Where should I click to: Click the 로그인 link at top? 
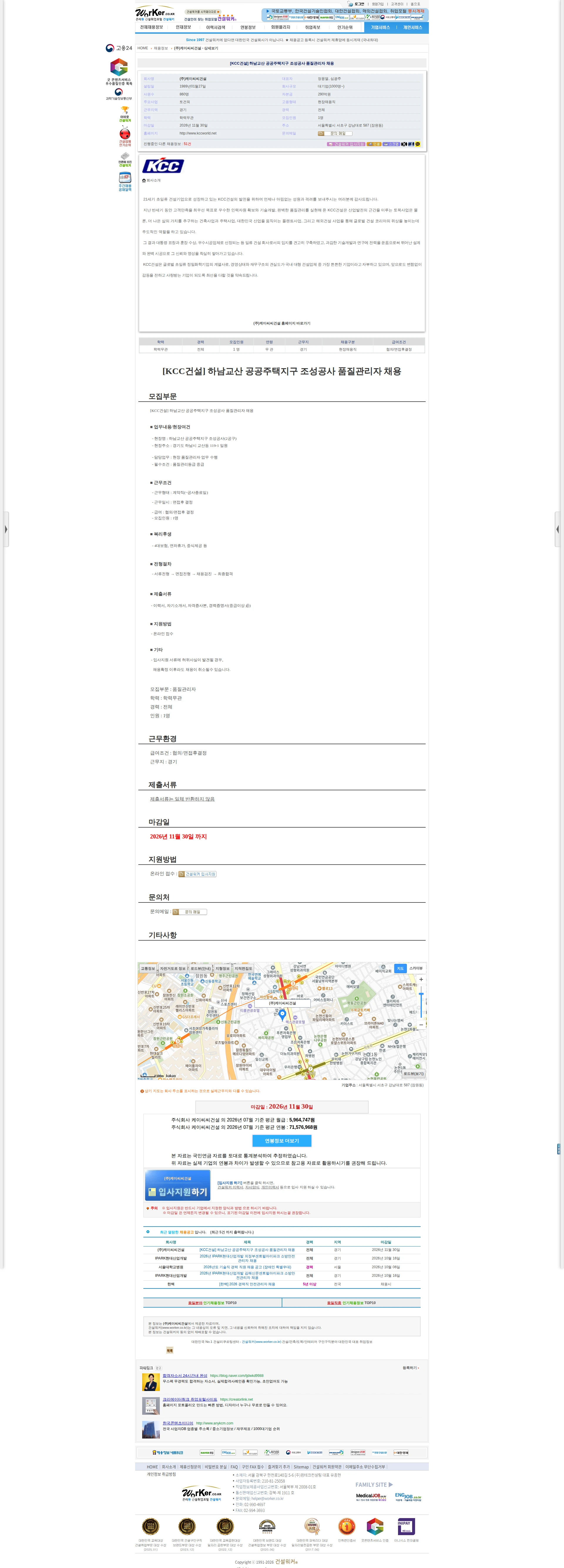tap(359, 4)
